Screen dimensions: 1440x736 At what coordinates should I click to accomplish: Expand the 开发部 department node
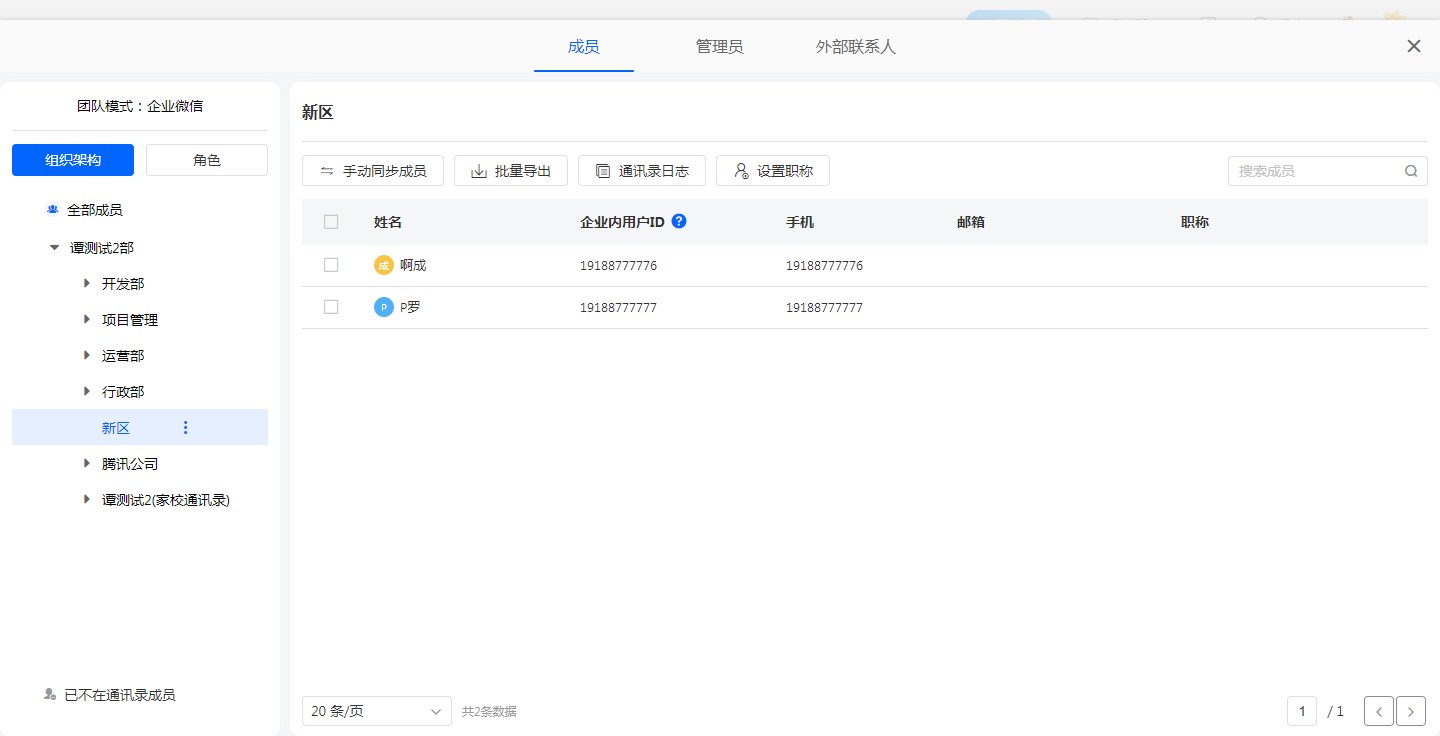87,284
